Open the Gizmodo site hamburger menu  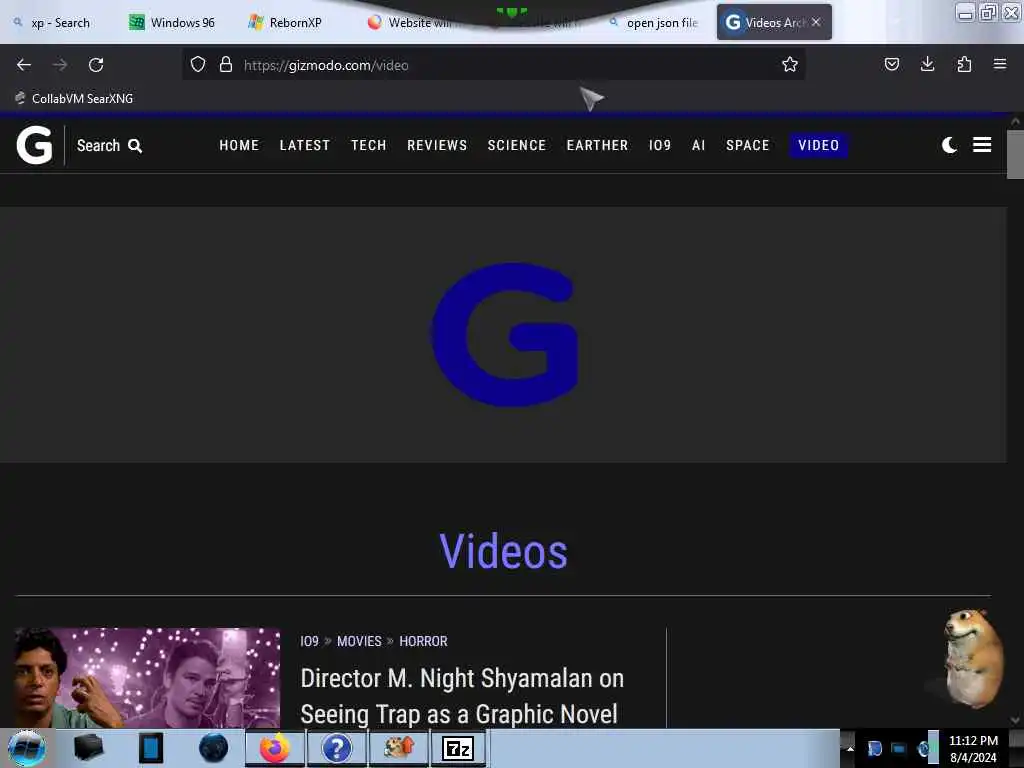click(x=982, y=145)
